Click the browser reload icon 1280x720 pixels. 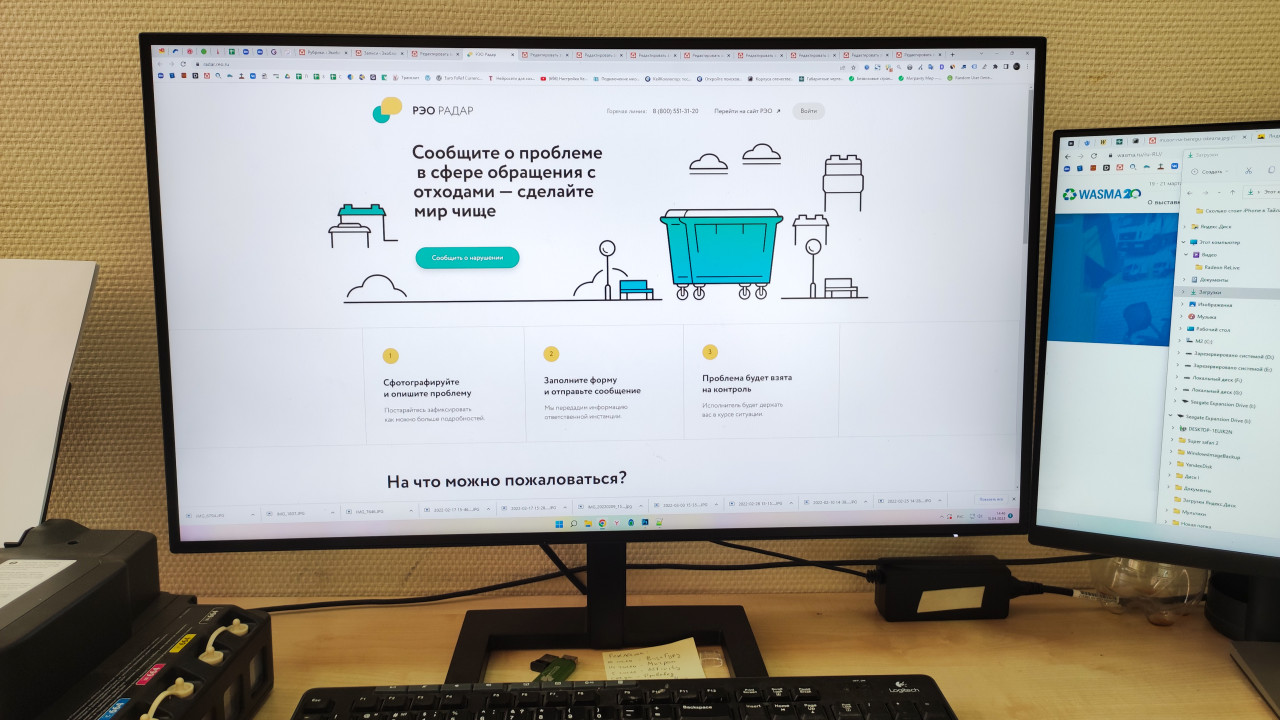click(183, 64)
